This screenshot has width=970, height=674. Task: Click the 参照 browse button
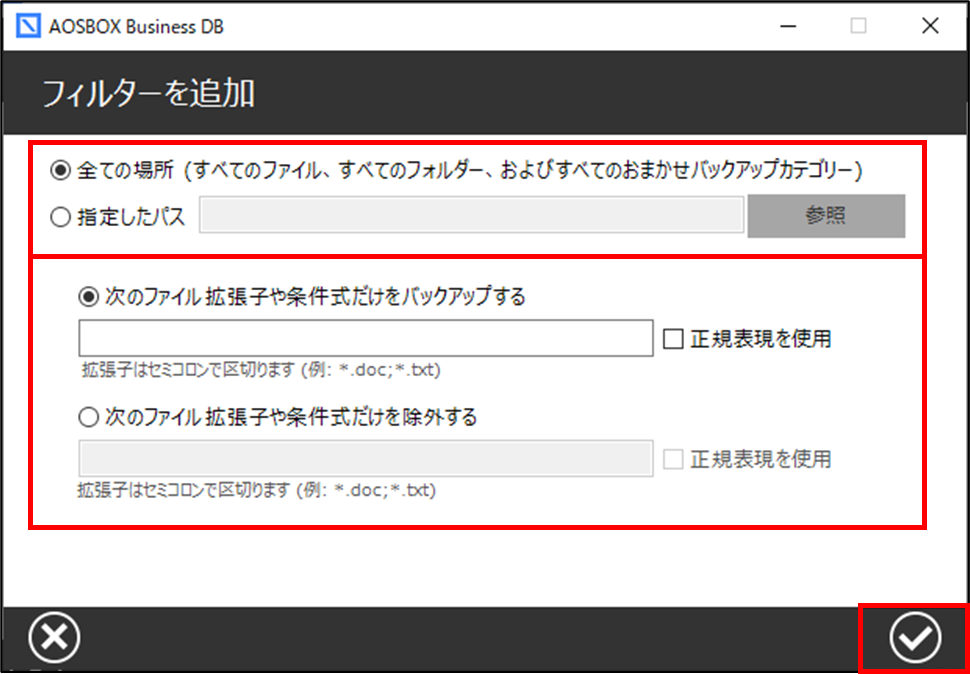pyautogui.click(x=826, y=216)
